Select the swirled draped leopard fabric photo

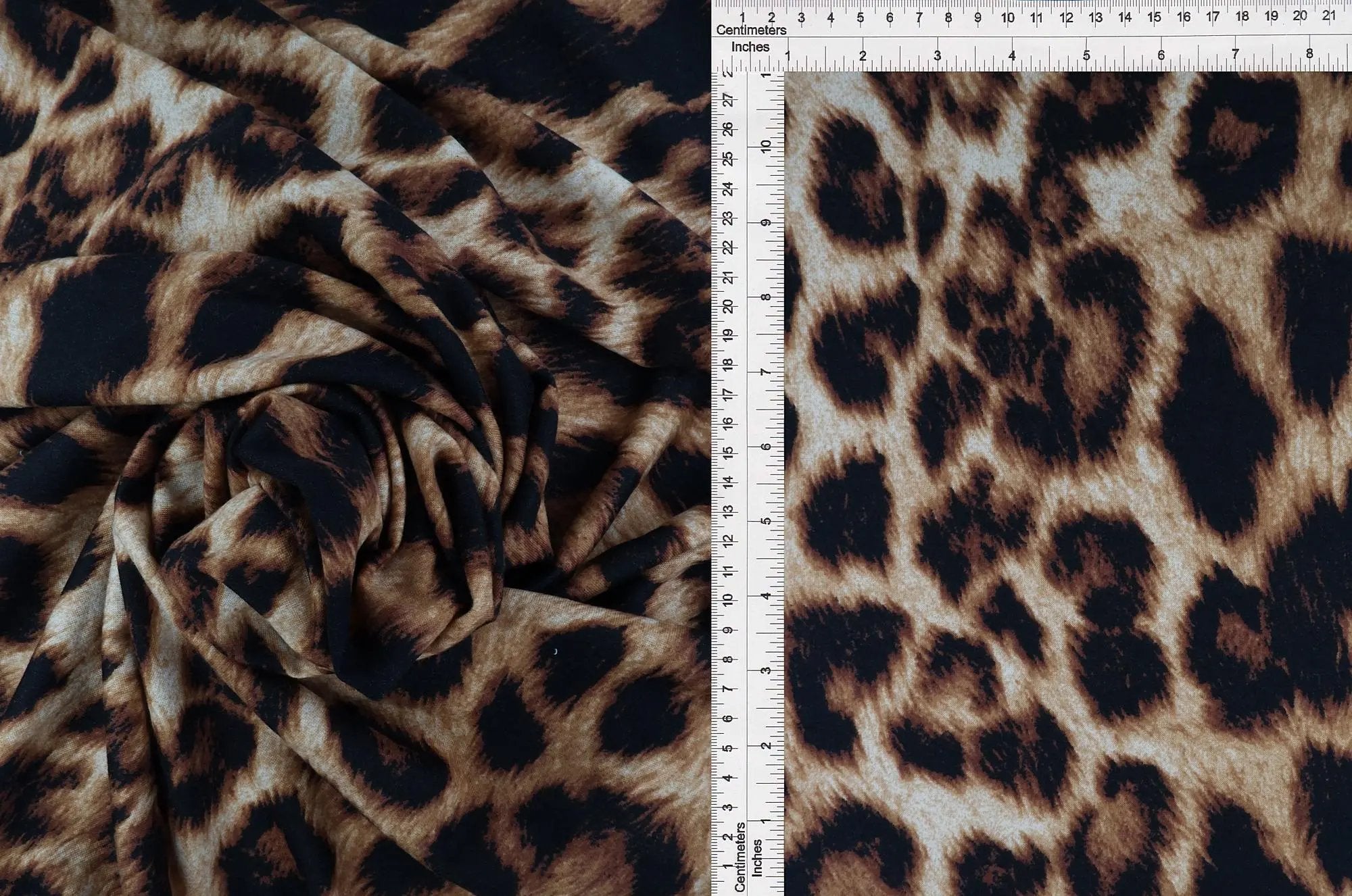(x=355, y=448)
